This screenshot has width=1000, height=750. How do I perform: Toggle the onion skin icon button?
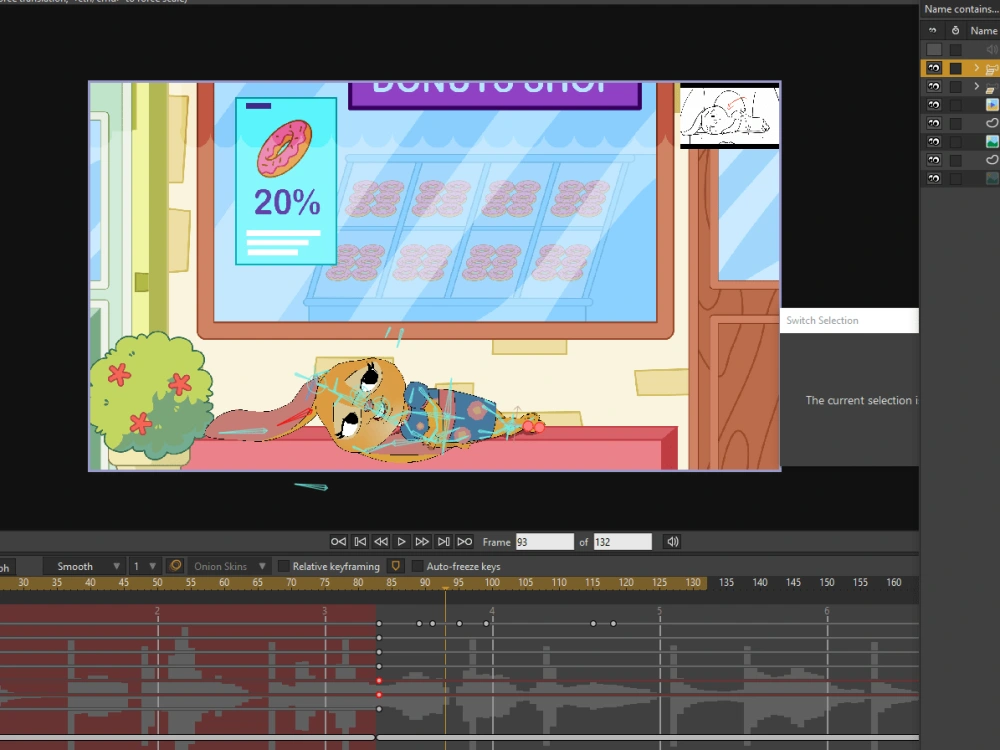tap(175, 566)
